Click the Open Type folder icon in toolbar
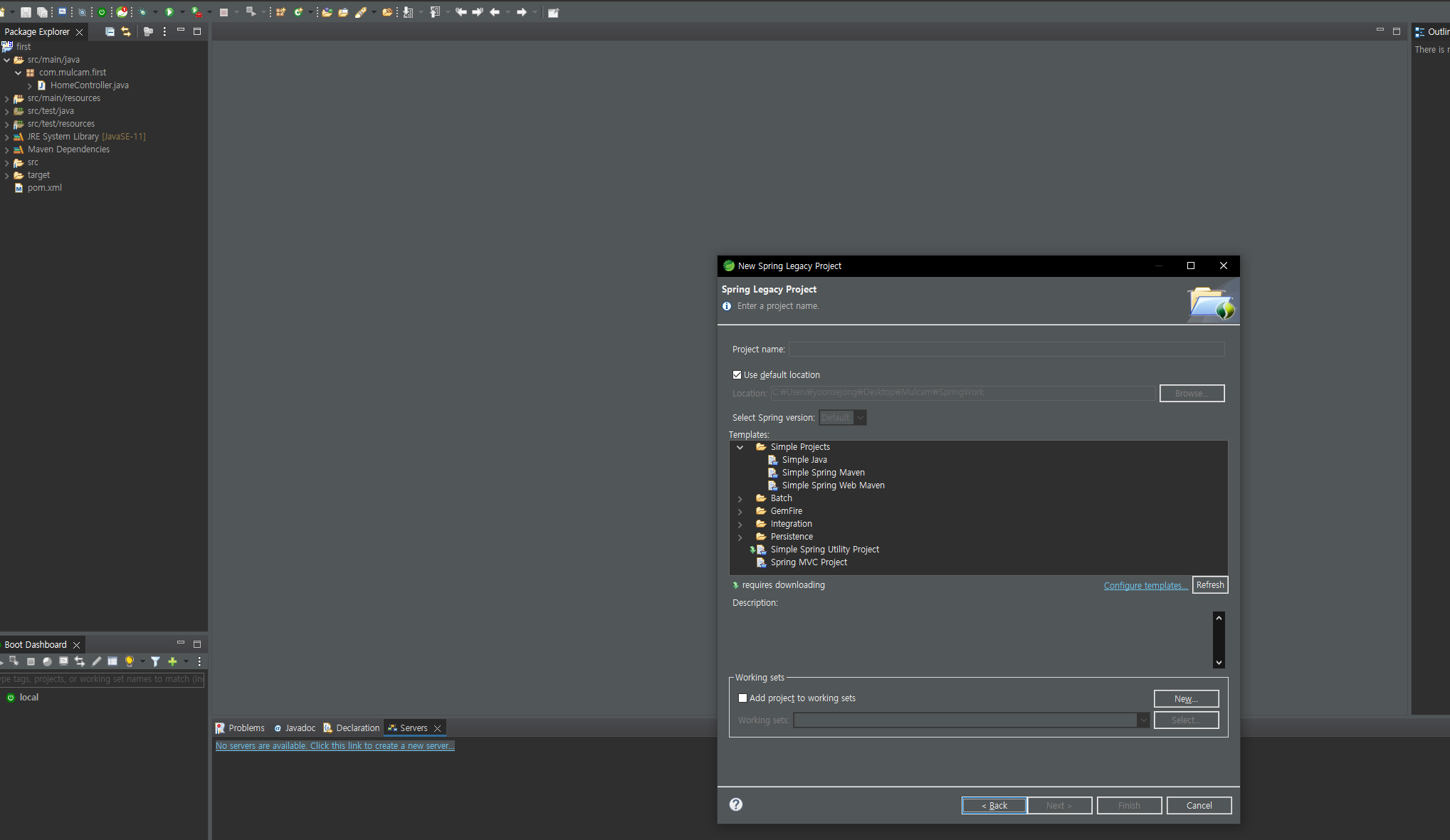The width and height of the screenshot is (1450, 840). [327, 12]
